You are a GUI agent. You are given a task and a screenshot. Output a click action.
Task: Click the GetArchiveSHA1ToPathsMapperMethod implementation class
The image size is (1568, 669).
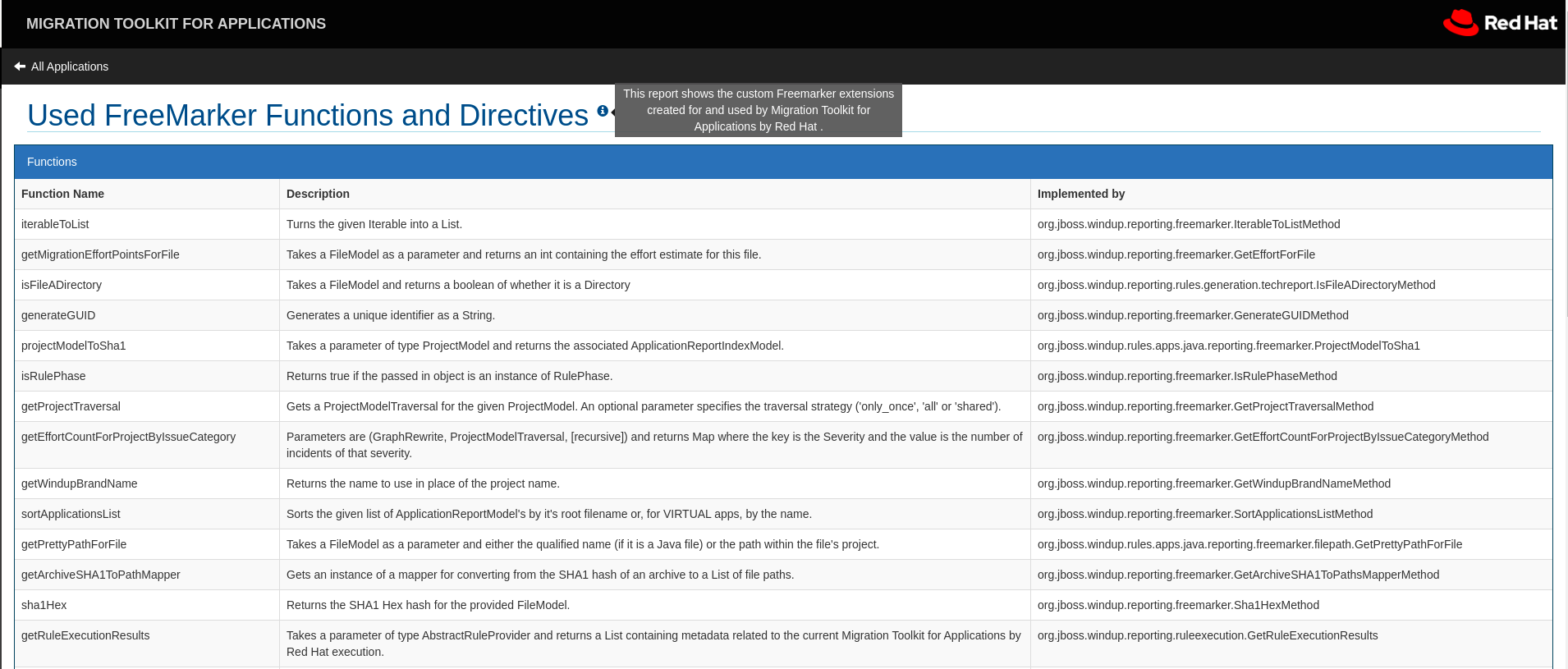[x=1238, y=575]
